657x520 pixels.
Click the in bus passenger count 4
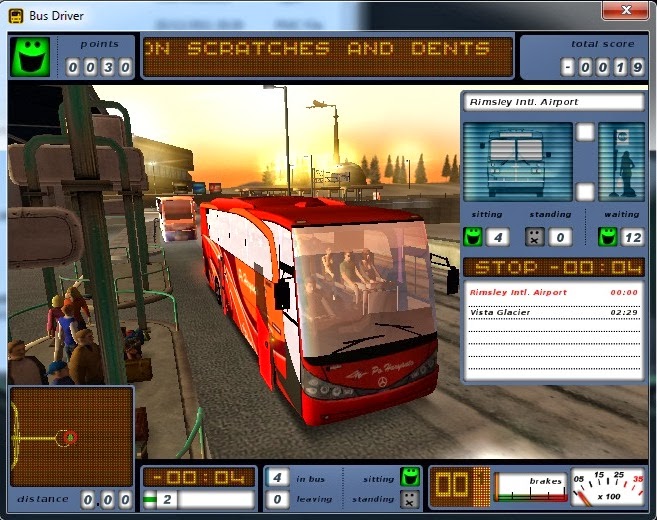[277, 477]
